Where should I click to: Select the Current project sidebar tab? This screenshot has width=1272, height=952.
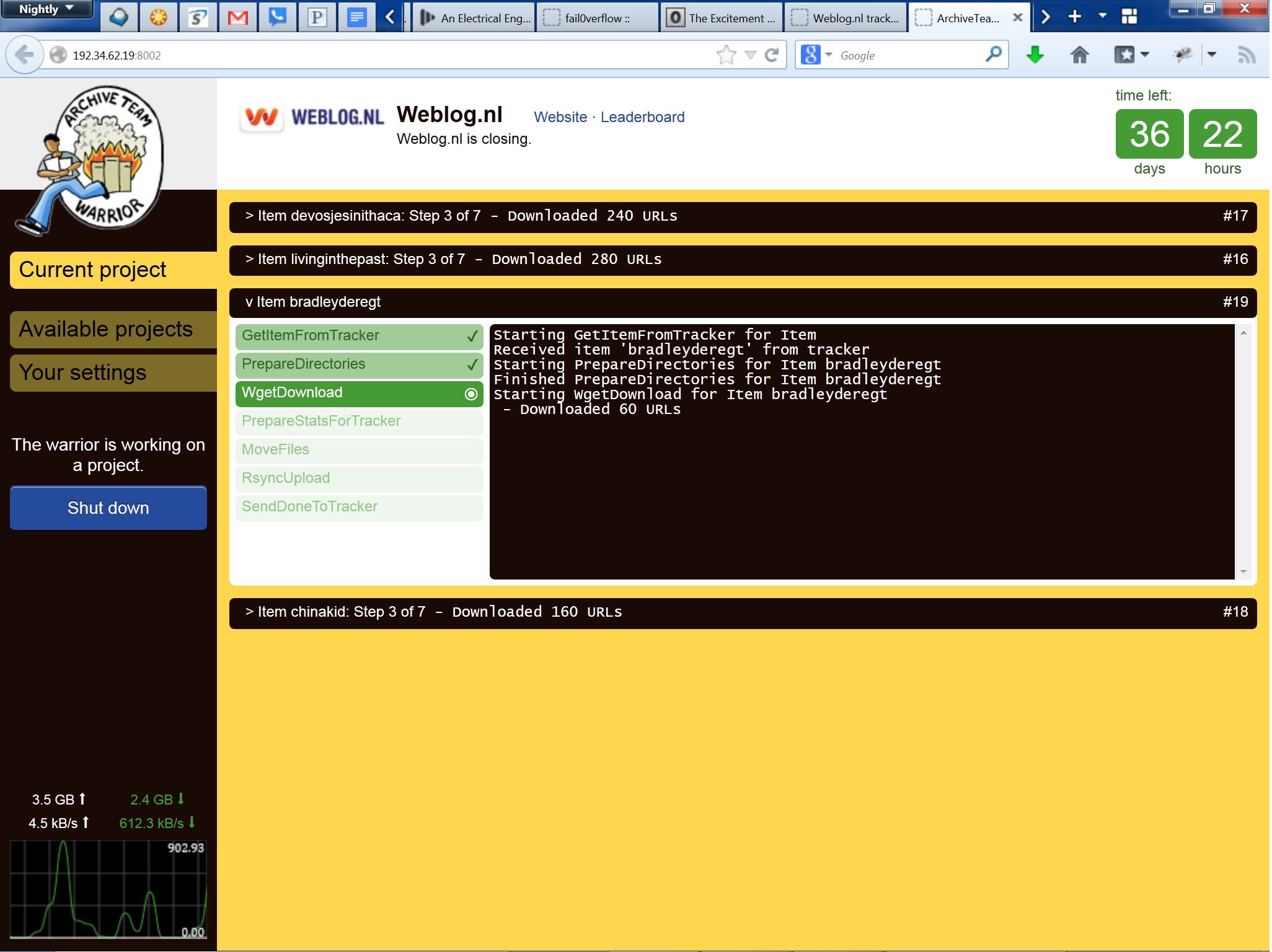[x=113, y=270]
